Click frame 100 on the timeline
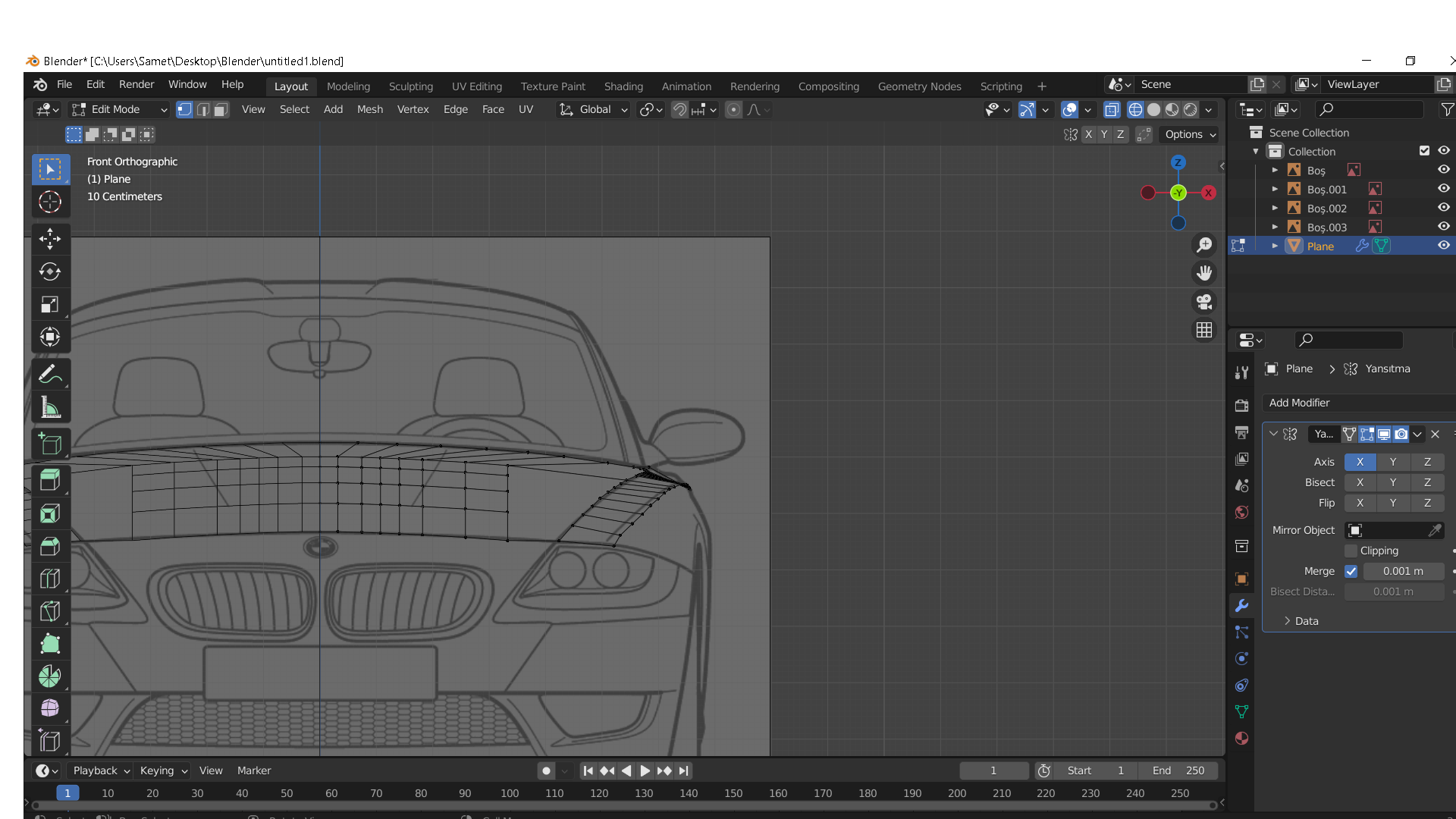 510,793
